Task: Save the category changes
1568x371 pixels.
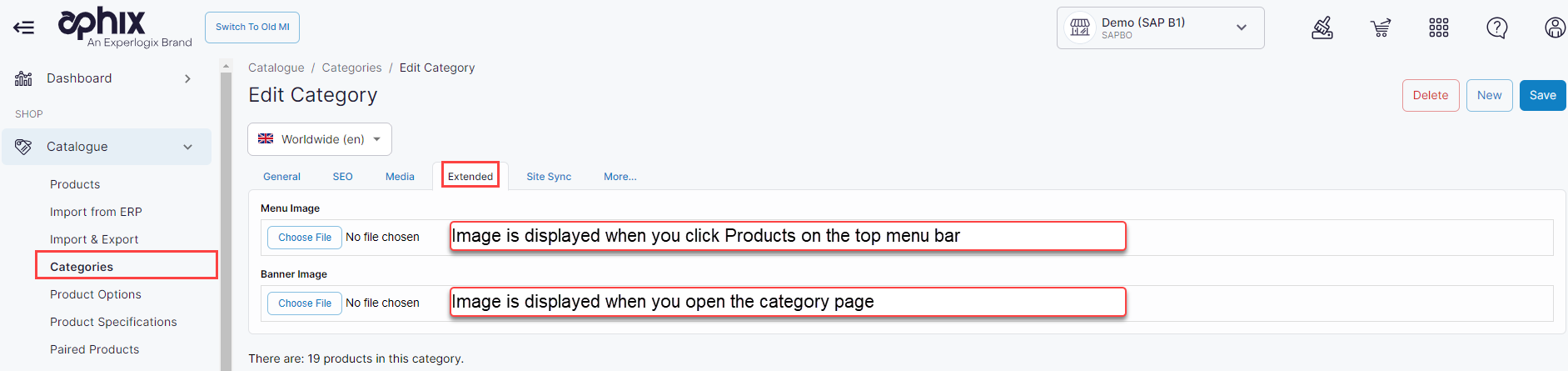Action: (x=1542, y=95)
